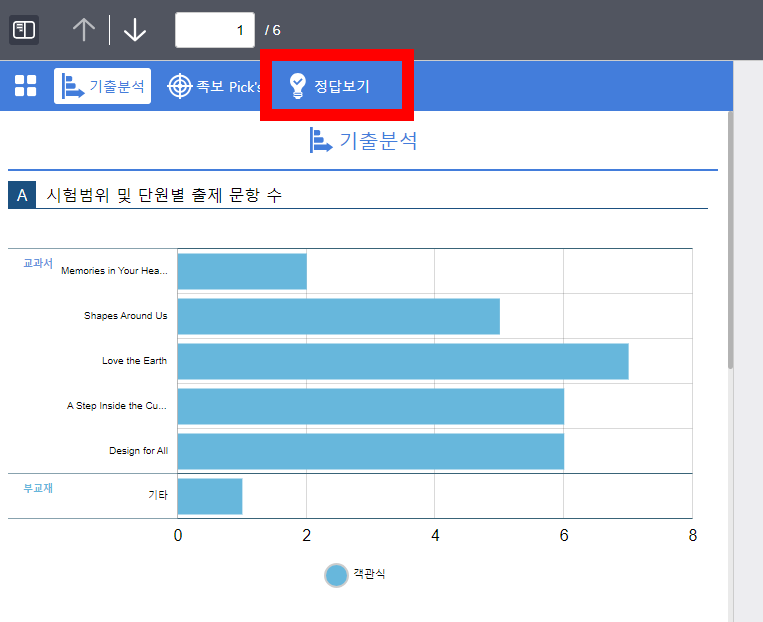
Task: Select the Memories in Your Hea... bar
Action: [x=242, y=271]
